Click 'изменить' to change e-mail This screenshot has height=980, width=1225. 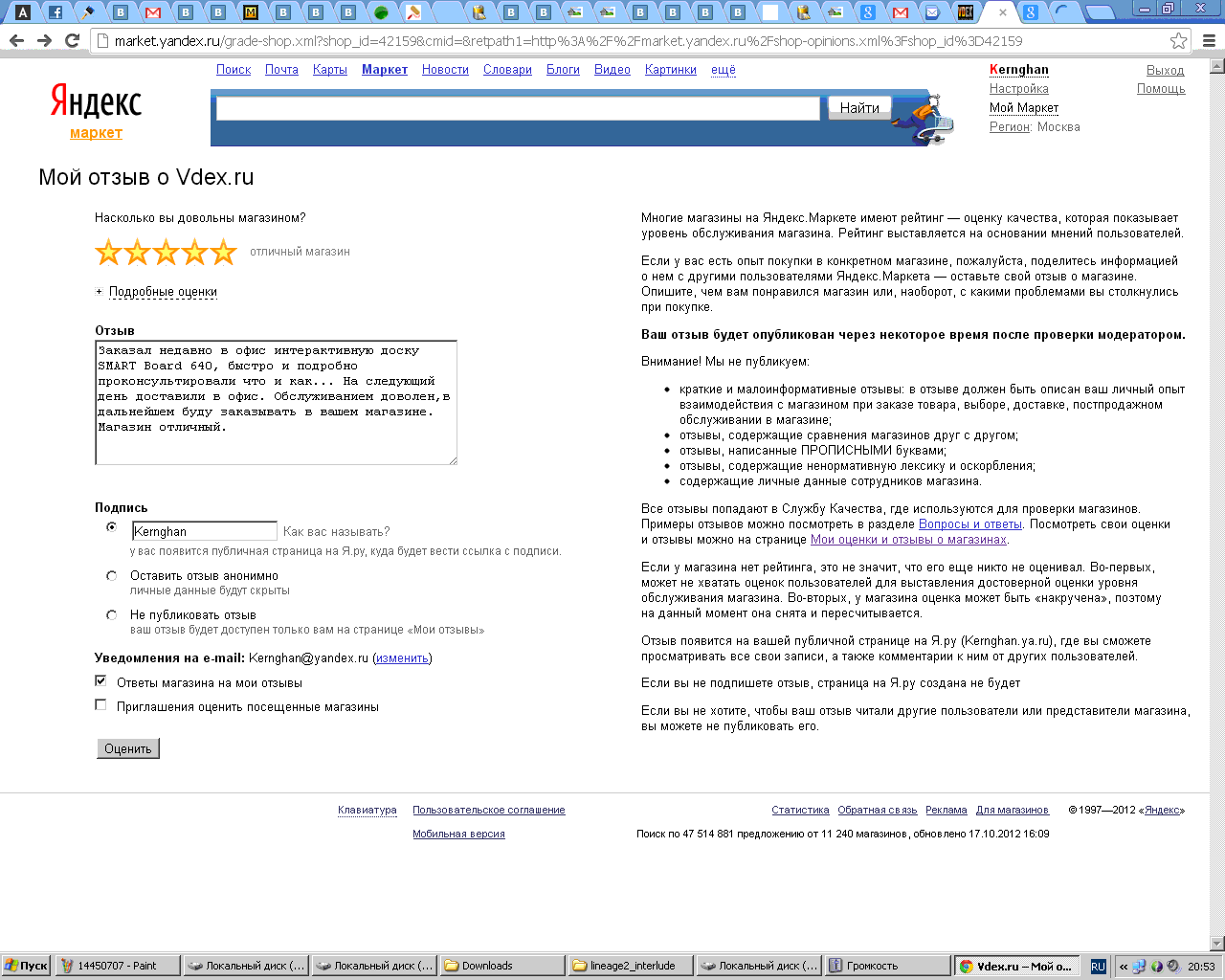click(402, 658)
